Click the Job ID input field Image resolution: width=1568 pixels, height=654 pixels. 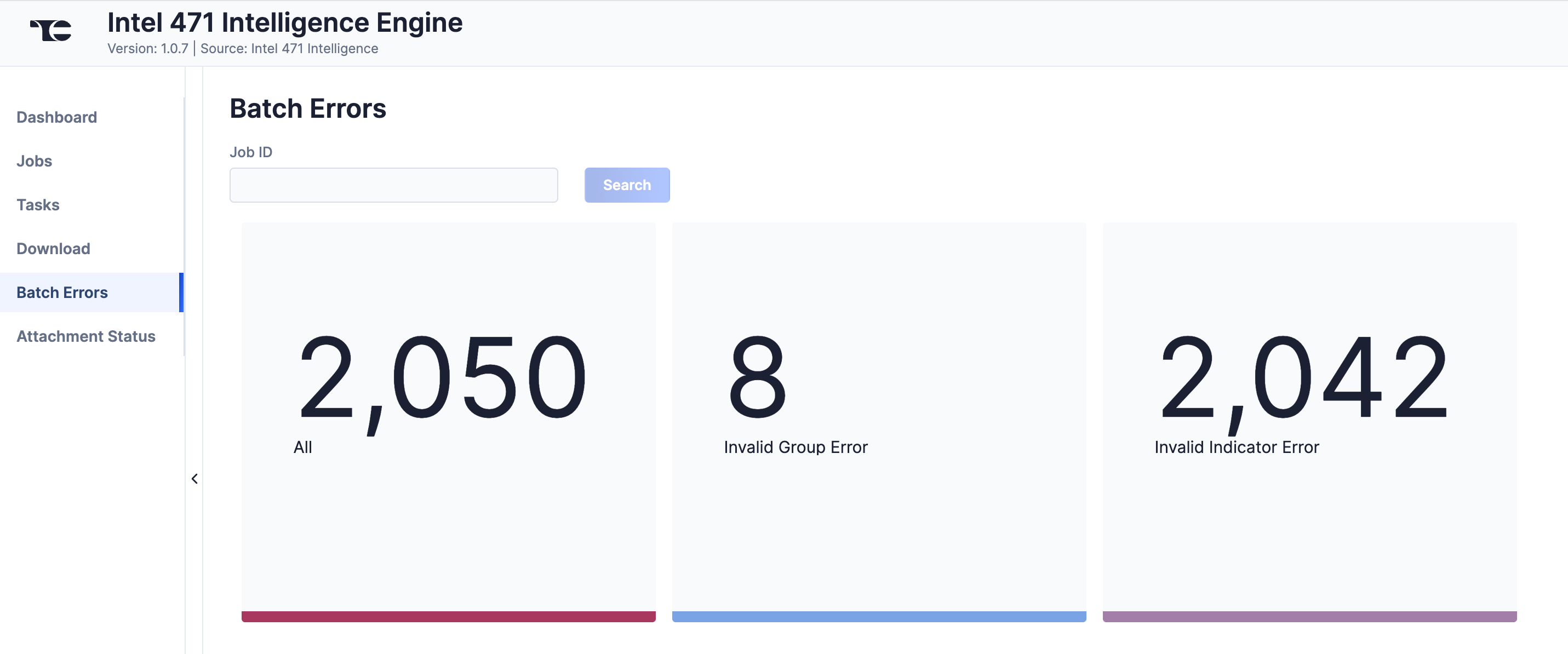coord(393,185)
